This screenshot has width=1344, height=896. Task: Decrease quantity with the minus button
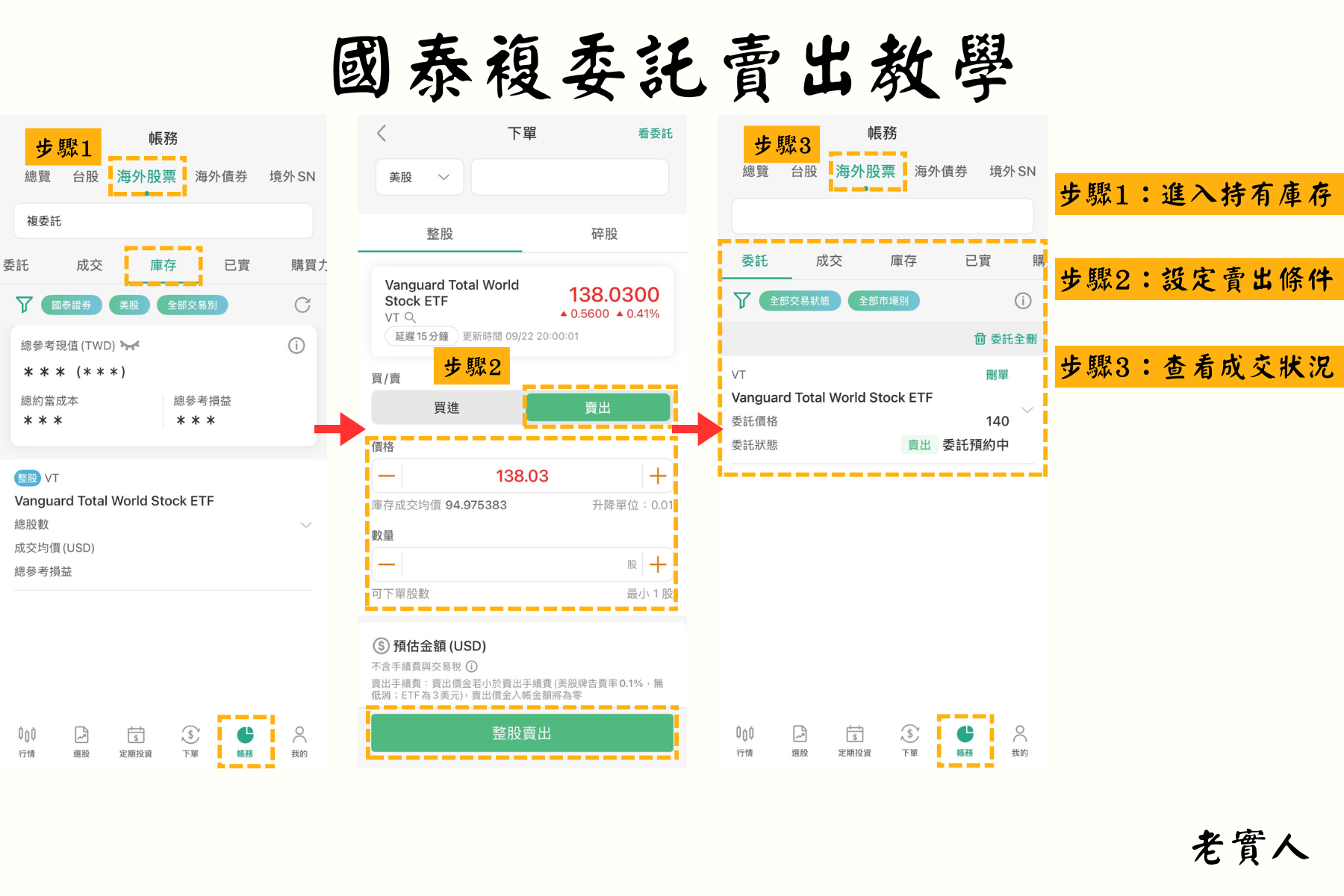387,564
